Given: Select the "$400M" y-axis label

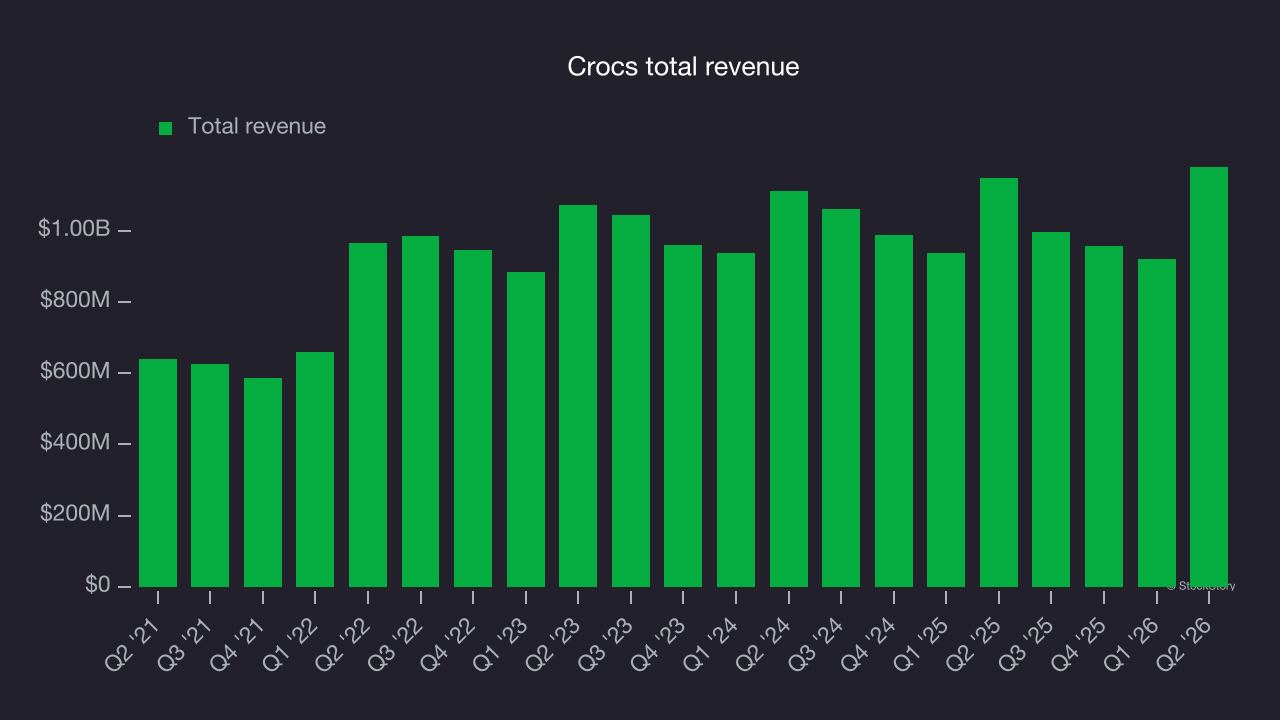Looking at the screenshot, I should (75, 443).
